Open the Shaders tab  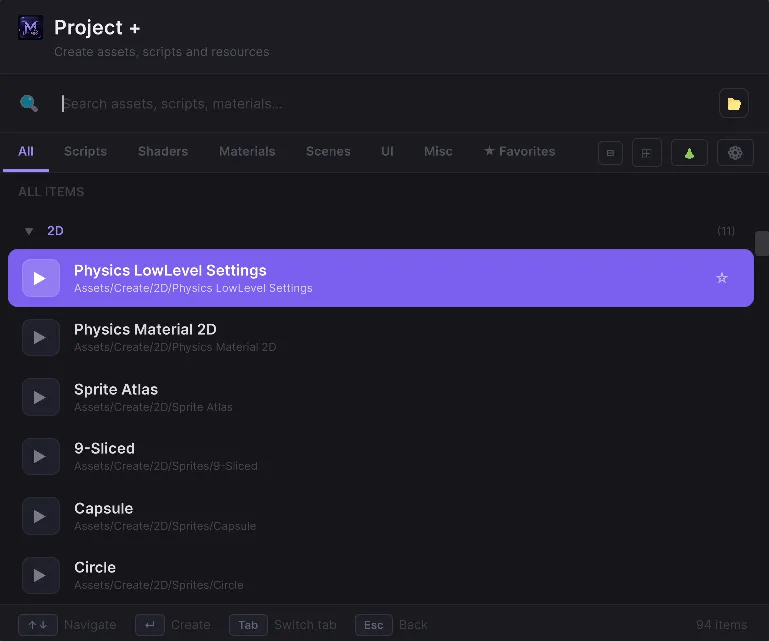163,152
